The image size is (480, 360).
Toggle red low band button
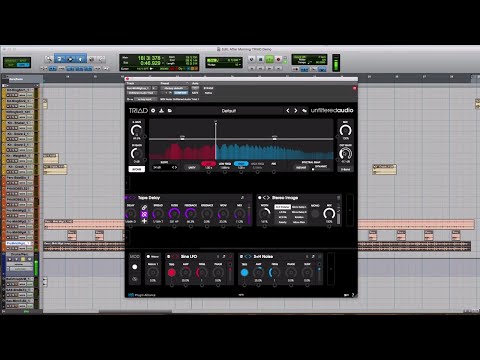point(208,163)
